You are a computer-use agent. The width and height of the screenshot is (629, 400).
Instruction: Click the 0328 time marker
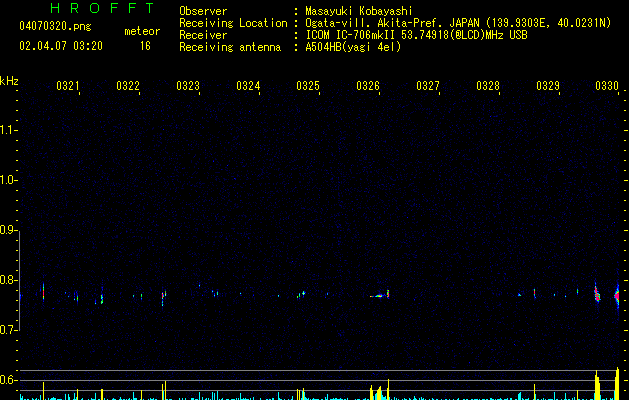[x=488, y=85]
